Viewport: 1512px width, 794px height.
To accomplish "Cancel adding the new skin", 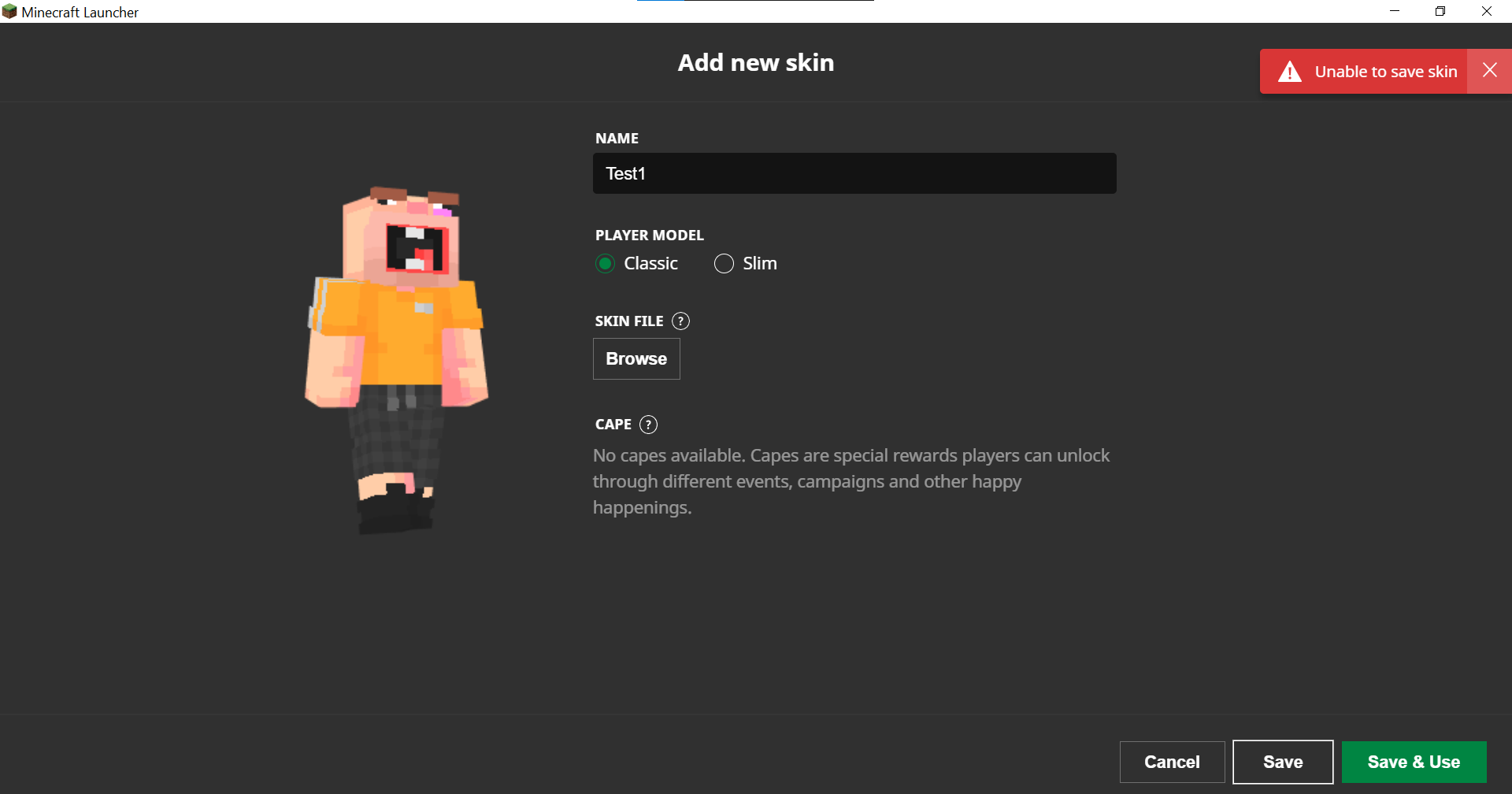I will click(x=1172, y=762).
